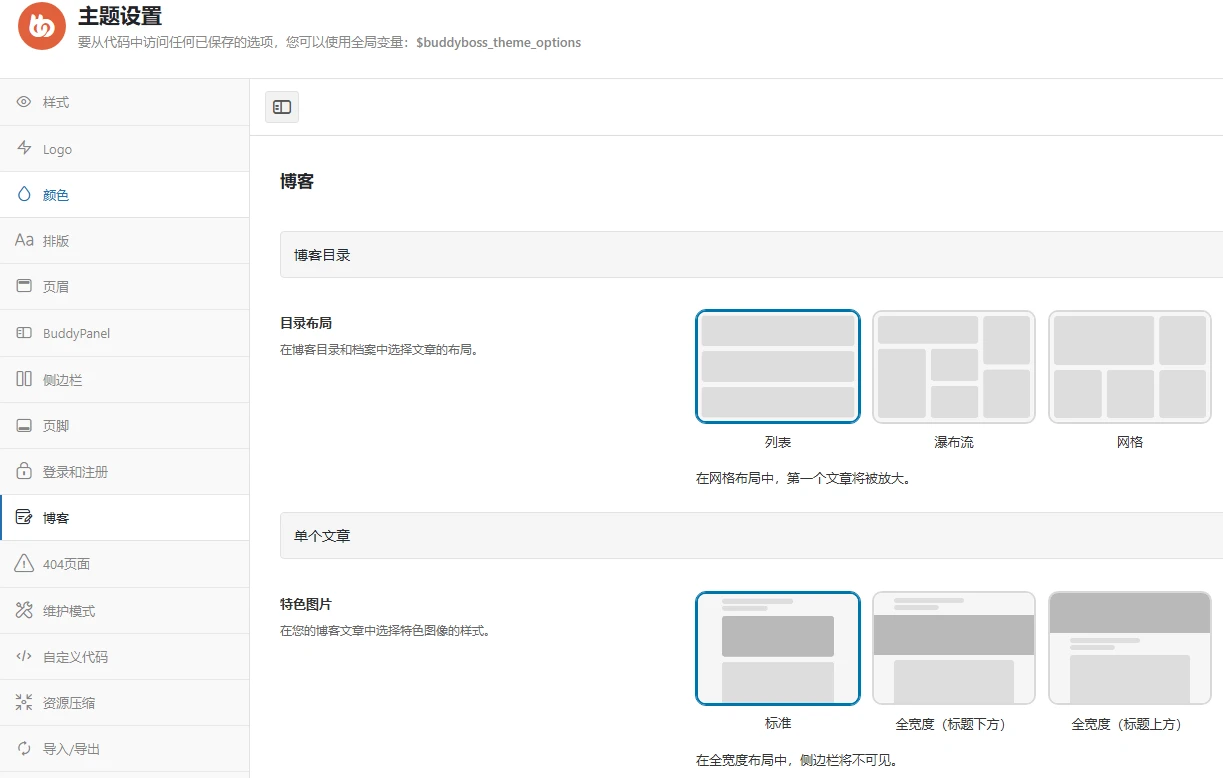Click the 页眉 header panel icon
The image size is (1223, 778).
22,286
